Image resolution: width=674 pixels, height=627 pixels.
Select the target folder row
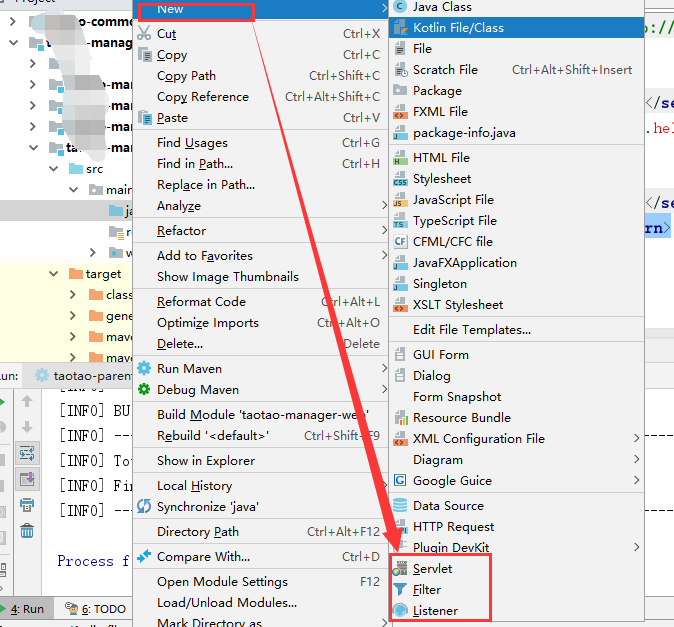tap(66, 273)
